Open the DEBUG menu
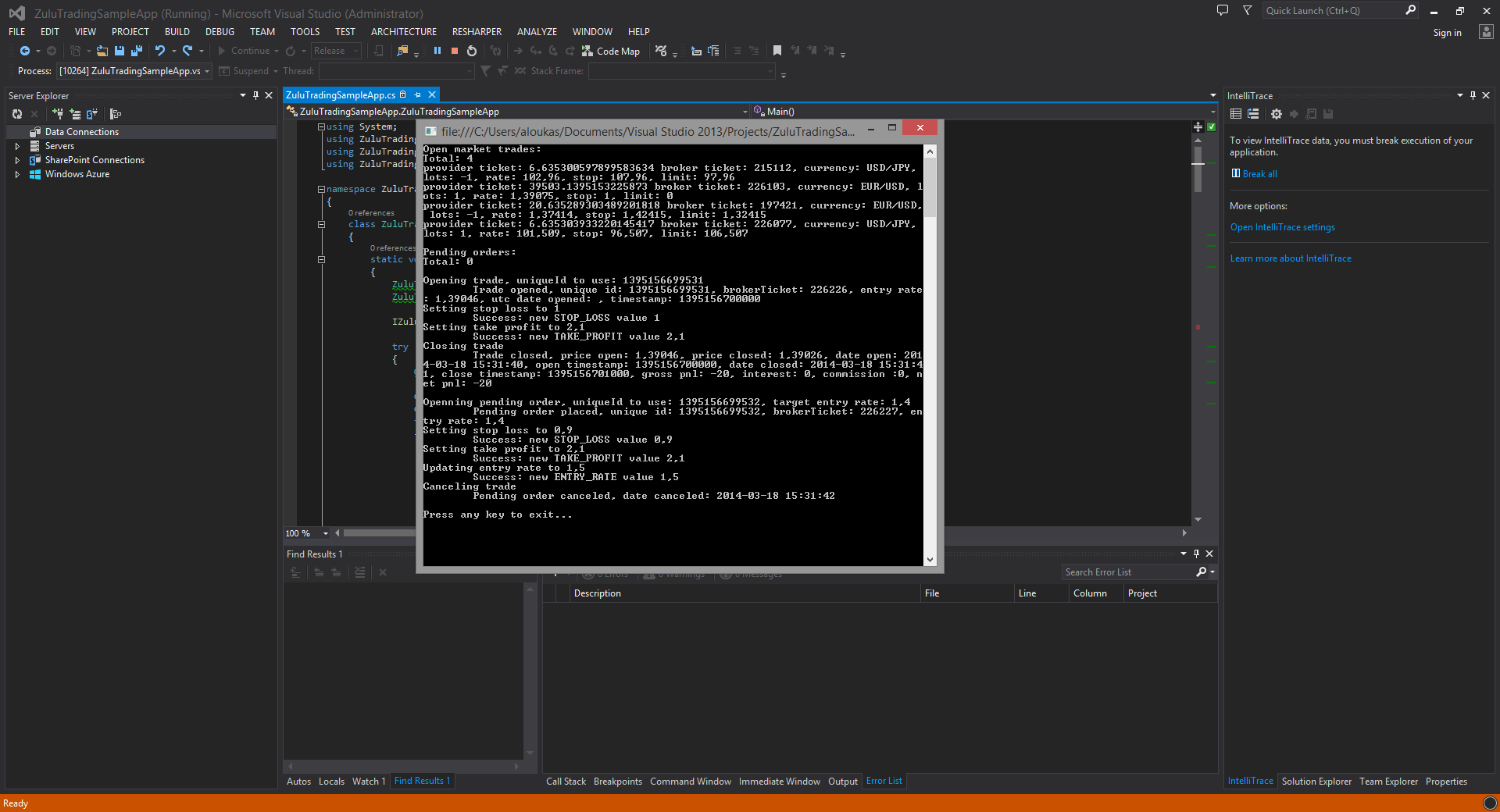The height and width of the screenshot is (812, 1500). [x=220, y=32]
